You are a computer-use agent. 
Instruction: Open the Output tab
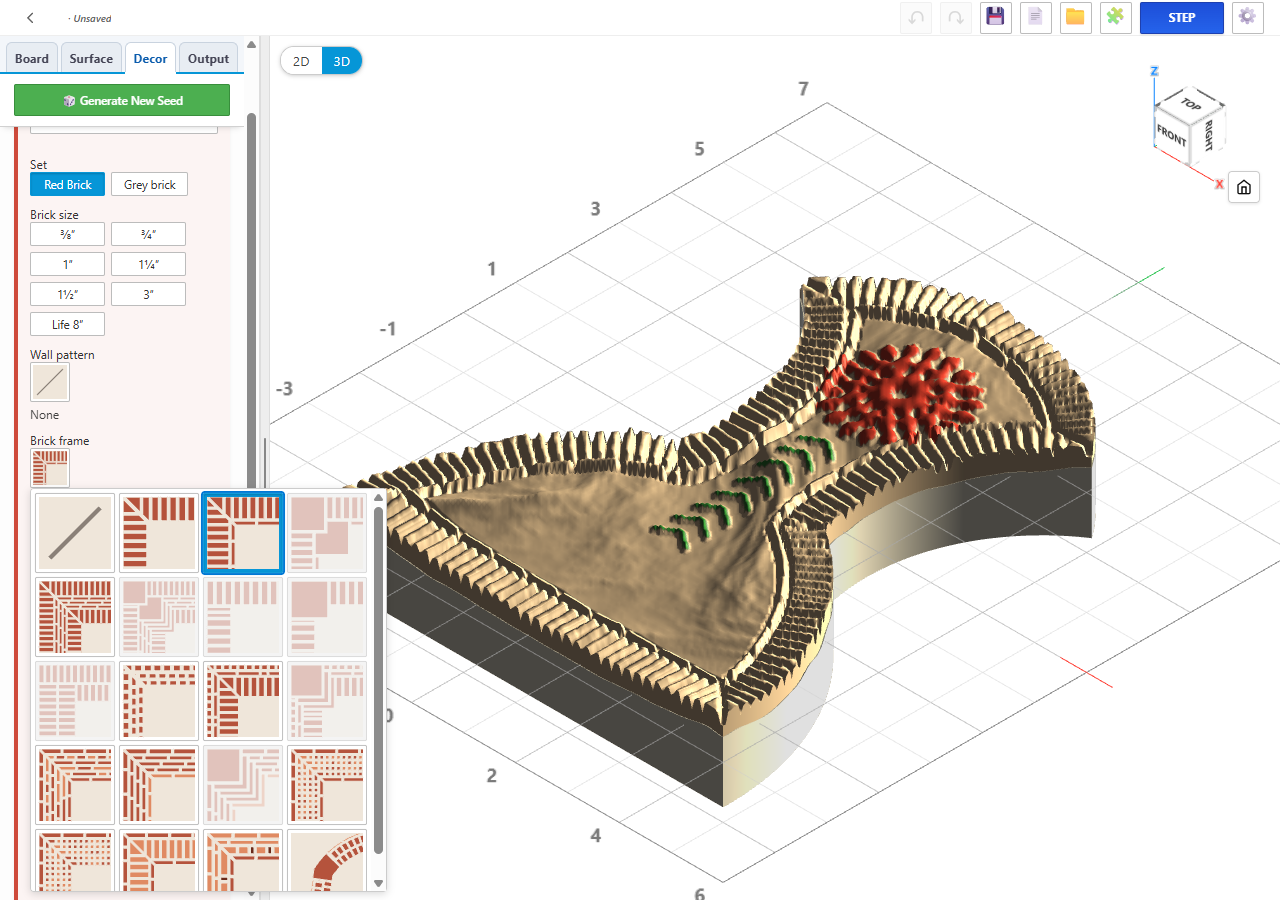(x=208, y=58)
